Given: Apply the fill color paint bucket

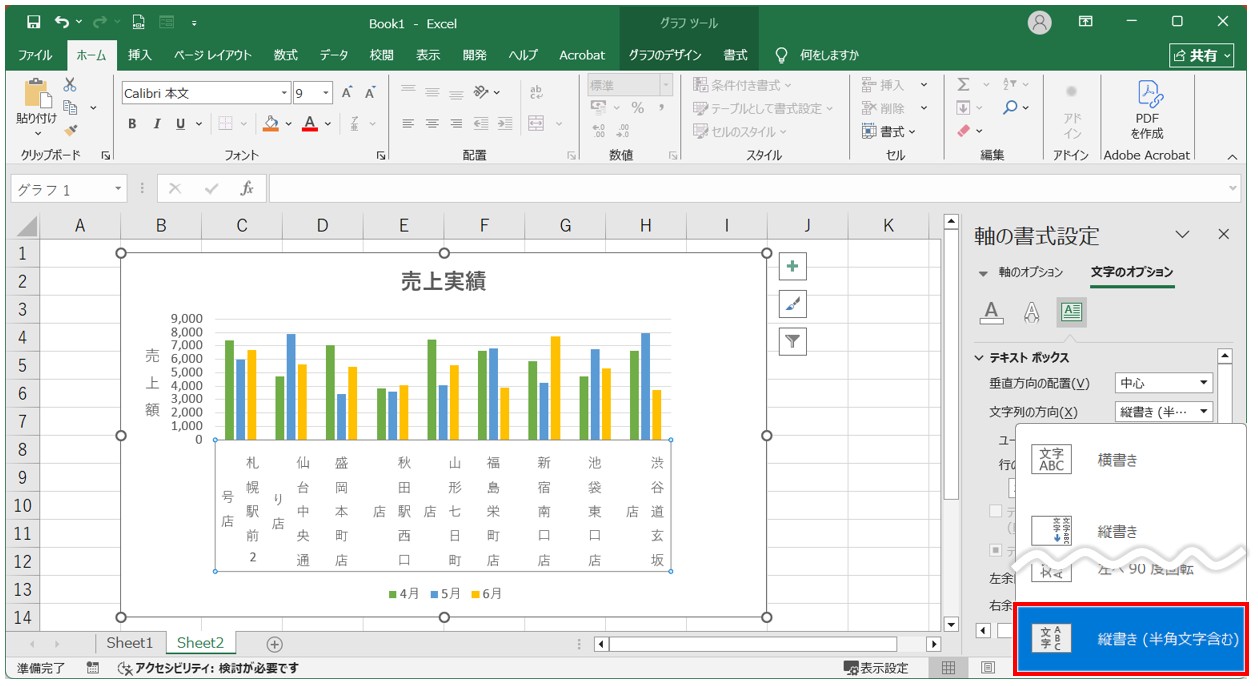Looking at the screenshot, I should [270, 124].
